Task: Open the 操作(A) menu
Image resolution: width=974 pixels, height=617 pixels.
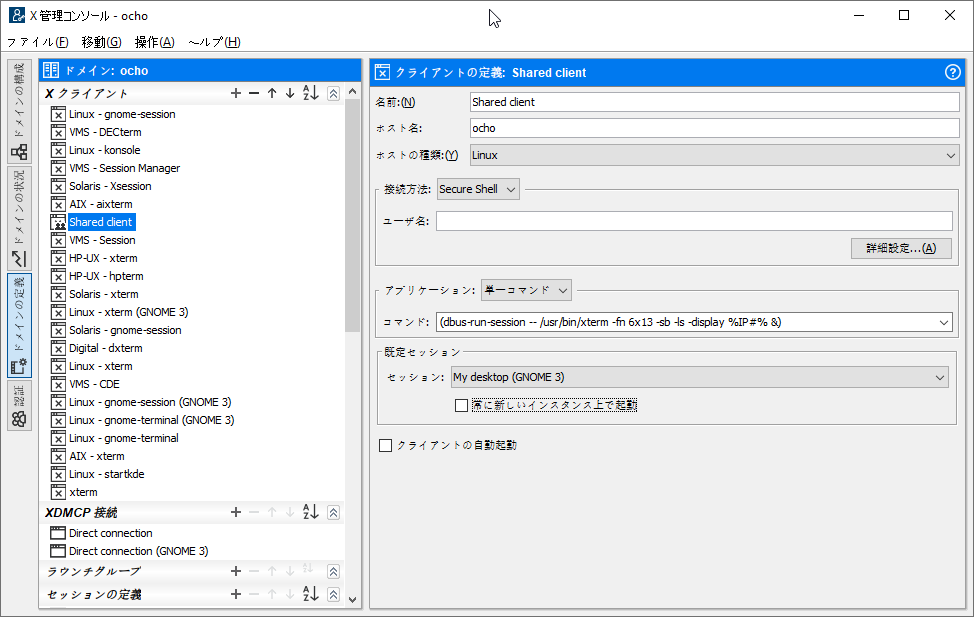Action: (154, 42)
